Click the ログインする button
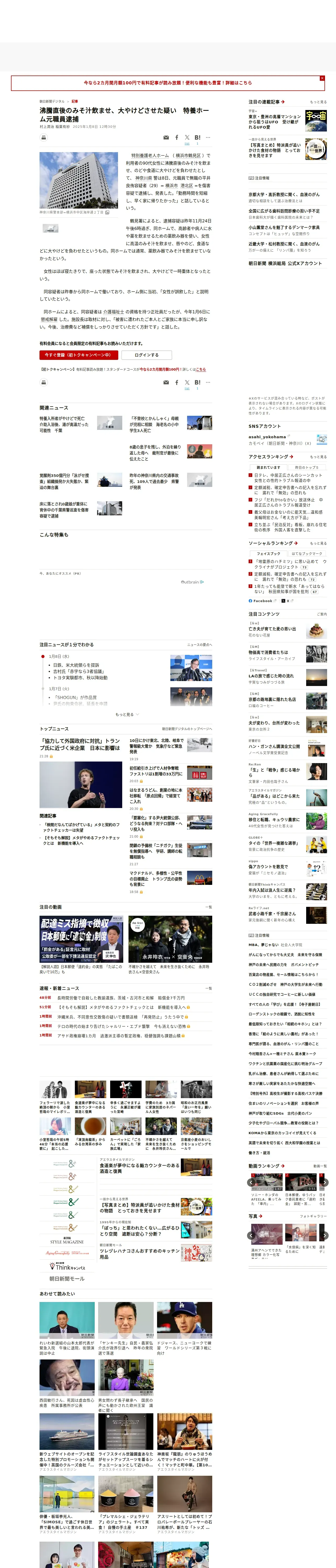Screen dimensions: 336x1568 tap(146, 355)
